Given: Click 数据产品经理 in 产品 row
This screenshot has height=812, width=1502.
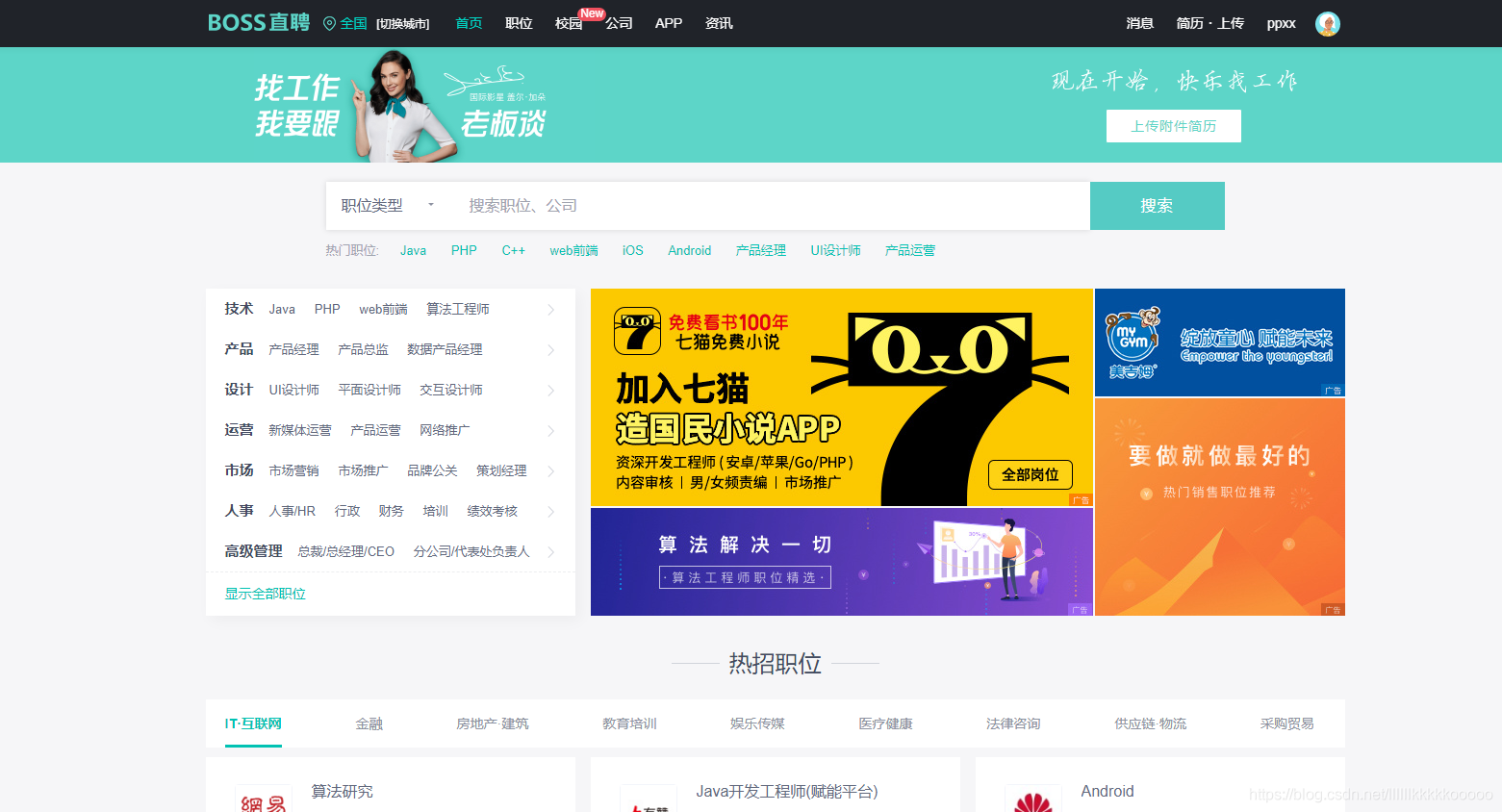Looking at the screenshot, I should point(445,349).
